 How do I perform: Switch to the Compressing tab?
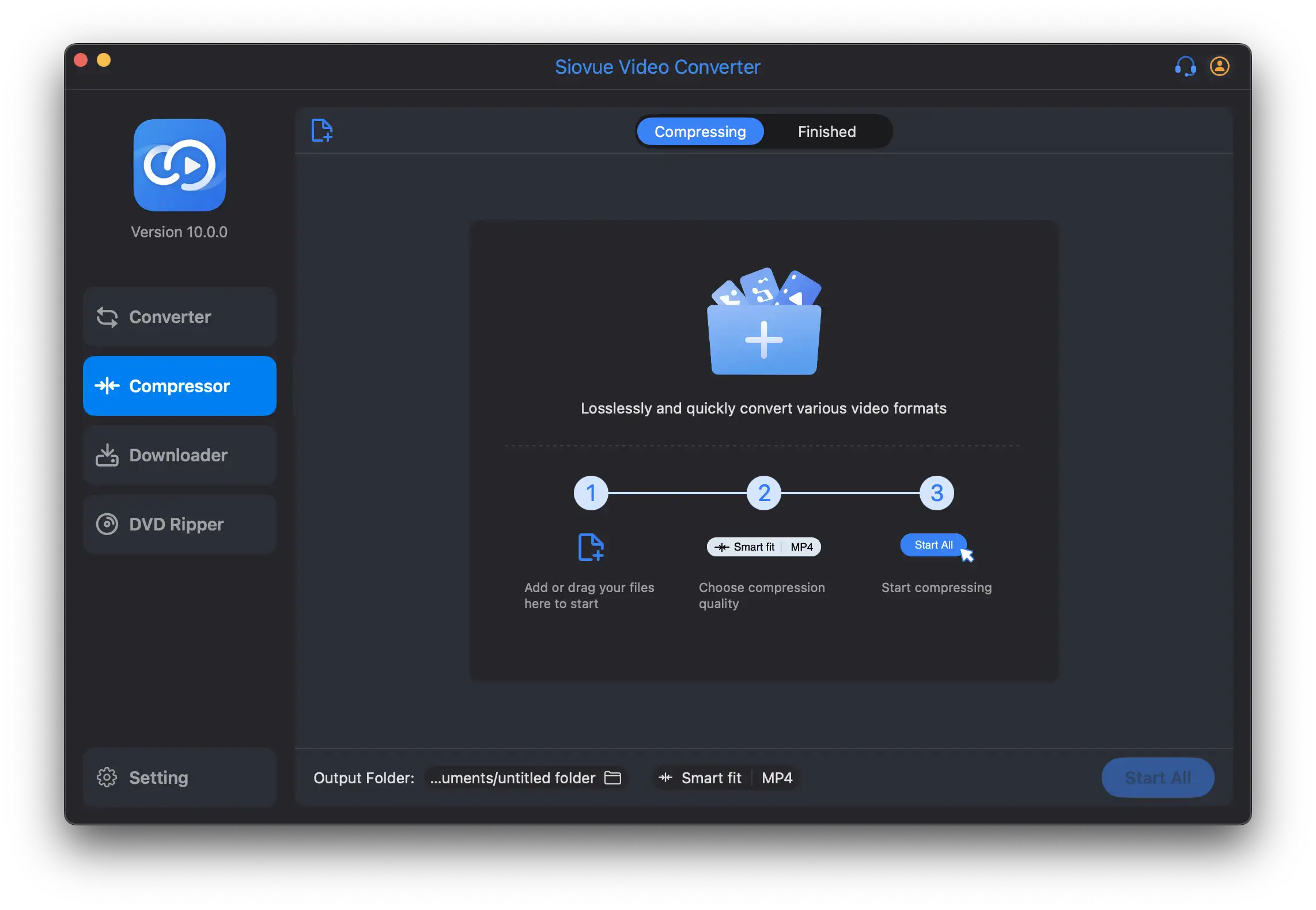click(x=700, y=130)
